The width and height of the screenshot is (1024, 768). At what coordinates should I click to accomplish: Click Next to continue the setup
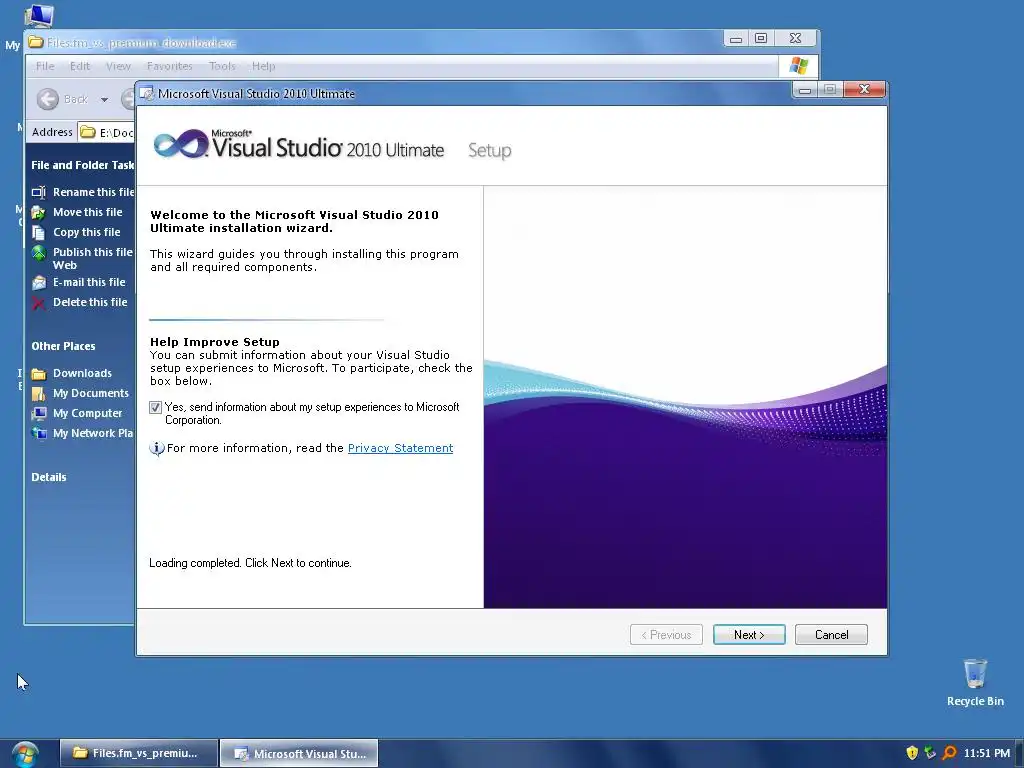[749, 634]
